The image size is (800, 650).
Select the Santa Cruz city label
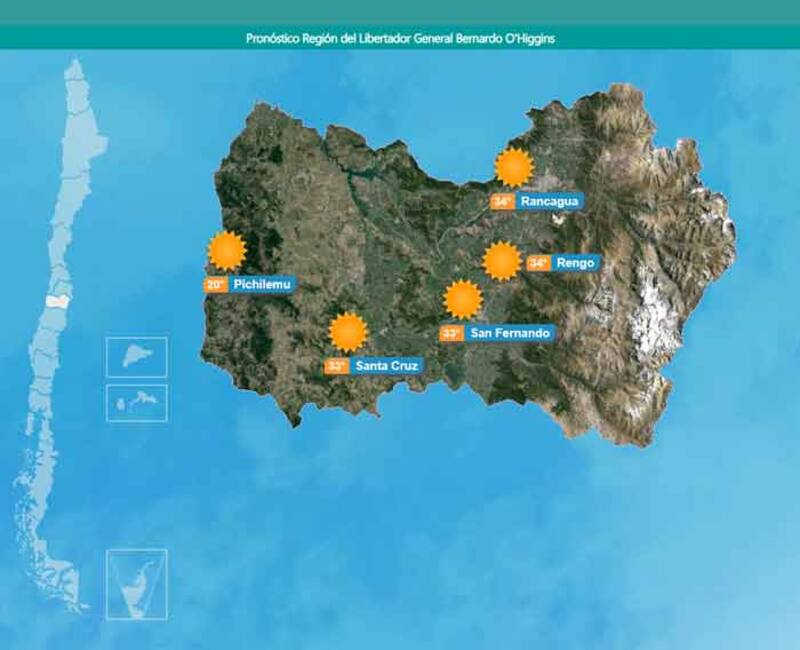click(385, 366)
